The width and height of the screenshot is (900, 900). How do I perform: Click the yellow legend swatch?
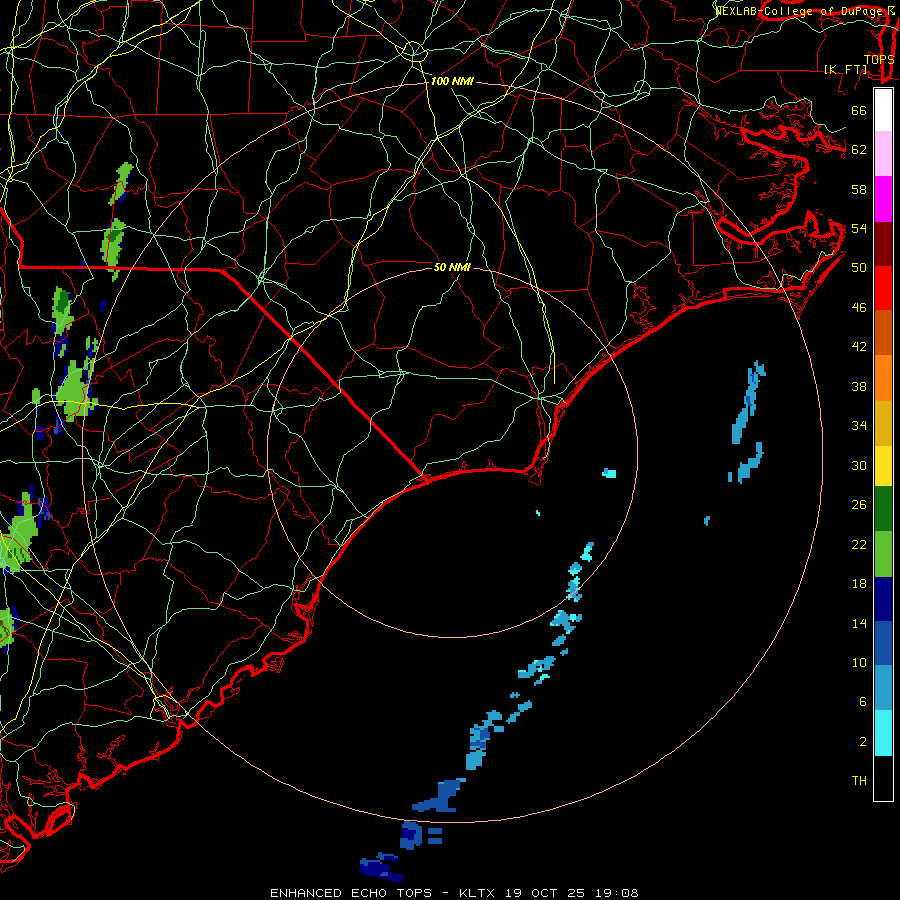pyautogui.click(x=883, y=466)
